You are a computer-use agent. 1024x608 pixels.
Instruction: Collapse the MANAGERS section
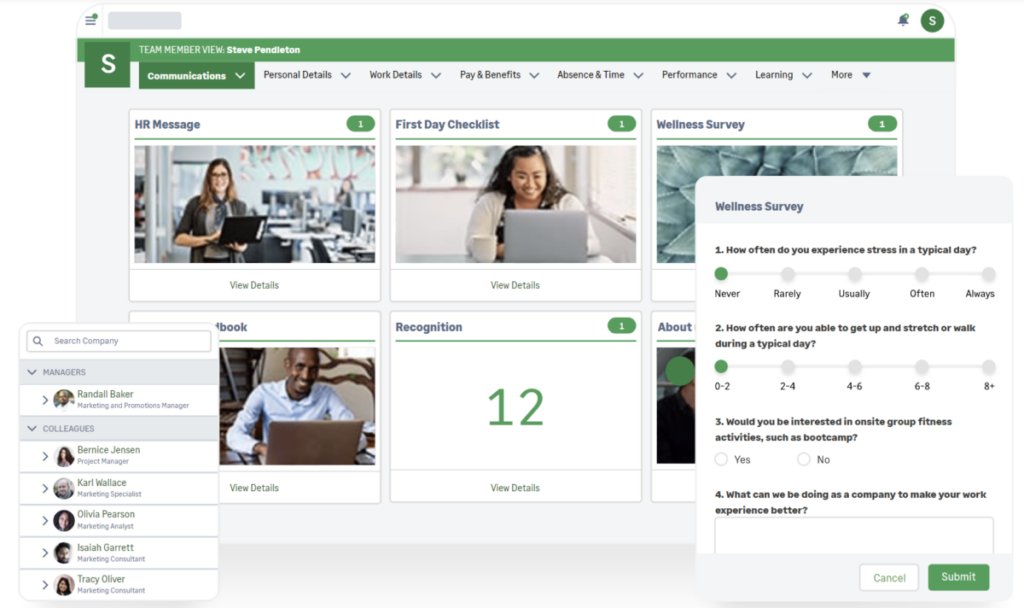click(31, 372)
